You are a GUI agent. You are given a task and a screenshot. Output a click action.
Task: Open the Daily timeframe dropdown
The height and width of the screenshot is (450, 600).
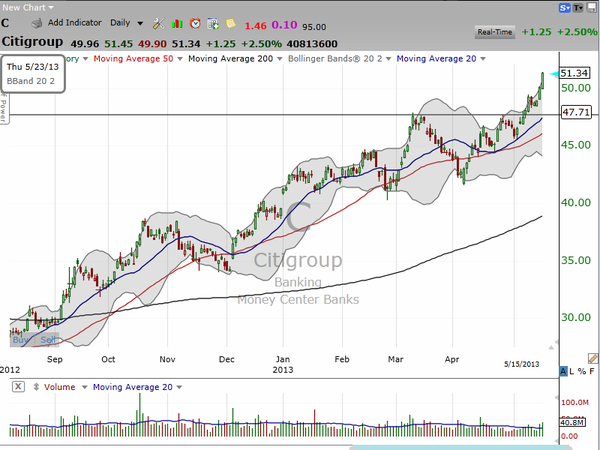point(127,23)
